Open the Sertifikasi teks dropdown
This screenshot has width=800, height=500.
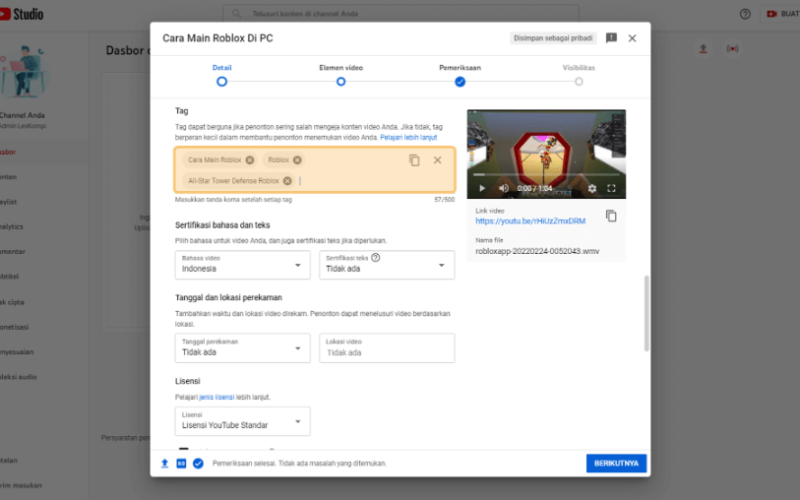(387, 265)
